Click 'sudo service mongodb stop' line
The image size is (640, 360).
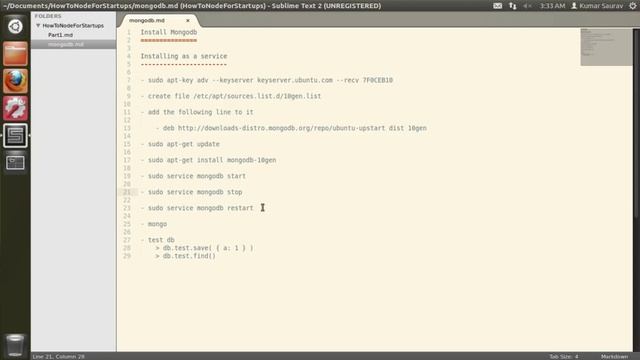(x=191, y=192)
